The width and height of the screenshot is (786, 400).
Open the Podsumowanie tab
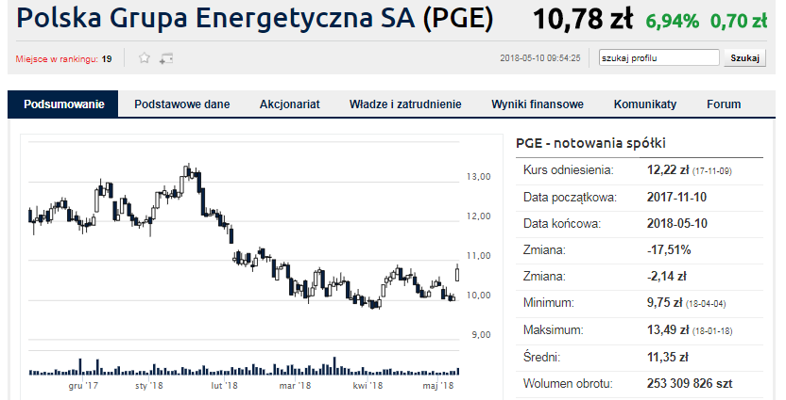[64, 104]
